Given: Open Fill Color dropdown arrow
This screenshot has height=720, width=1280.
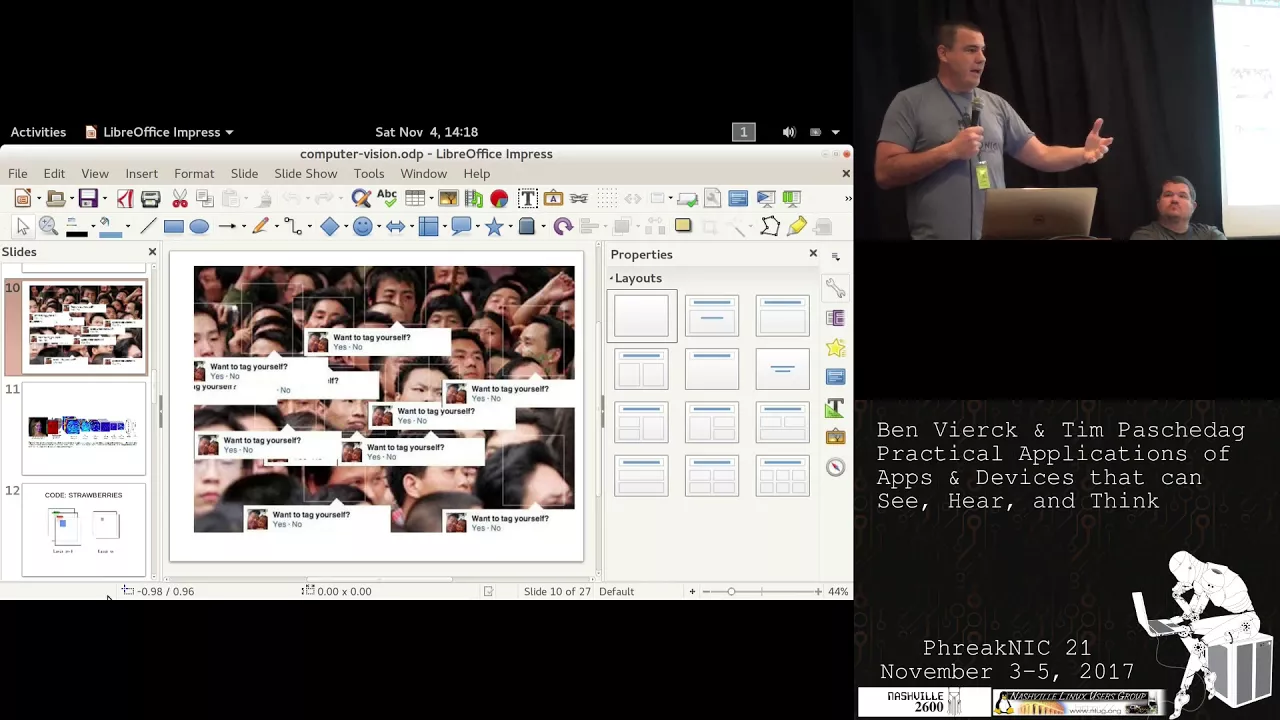Looking at the screenshot, I should point(128,227).
